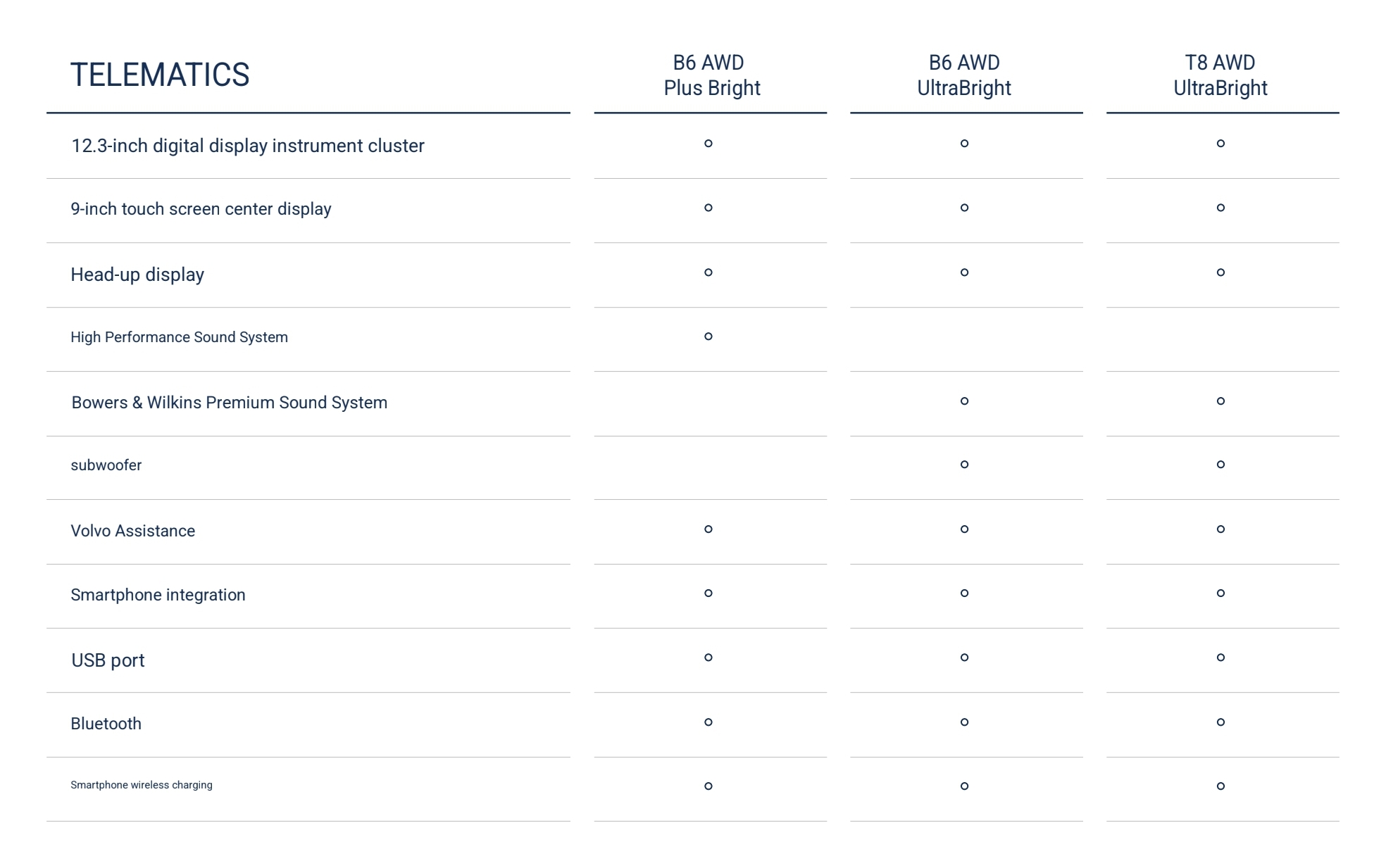Click 9-inch display circle under B6 AWD UltraBright
This screenshot has height=868, width=1386.
coord(965,208)
